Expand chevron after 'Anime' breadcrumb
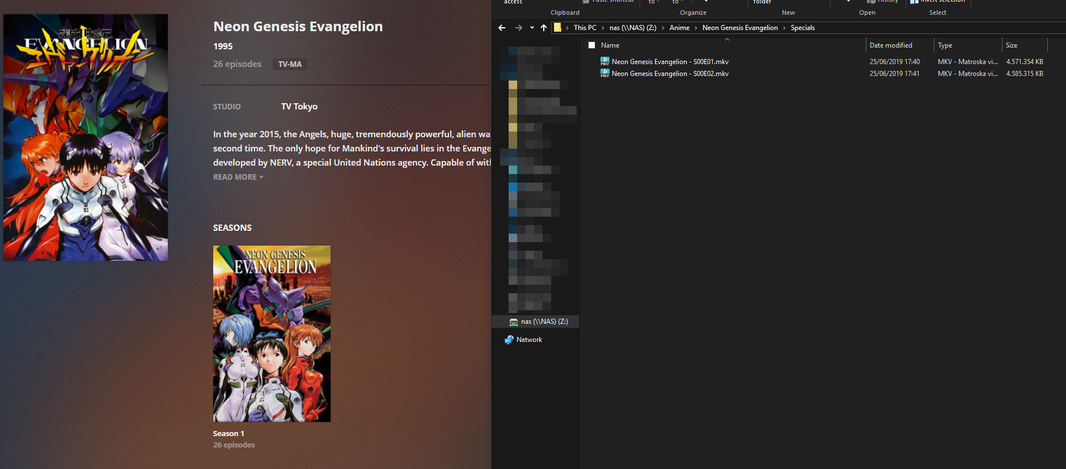Viewport: 1066px width, 469px height. pyautogui.click(x=694, y=28)
